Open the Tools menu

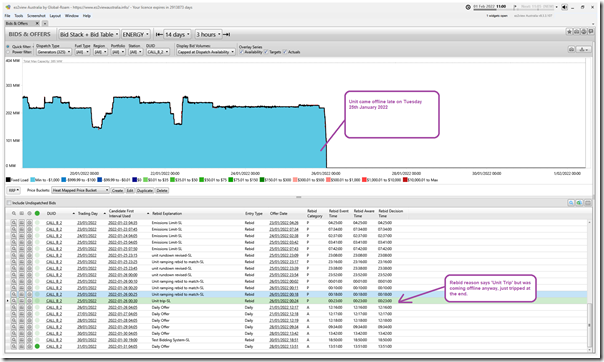point(18,16)
